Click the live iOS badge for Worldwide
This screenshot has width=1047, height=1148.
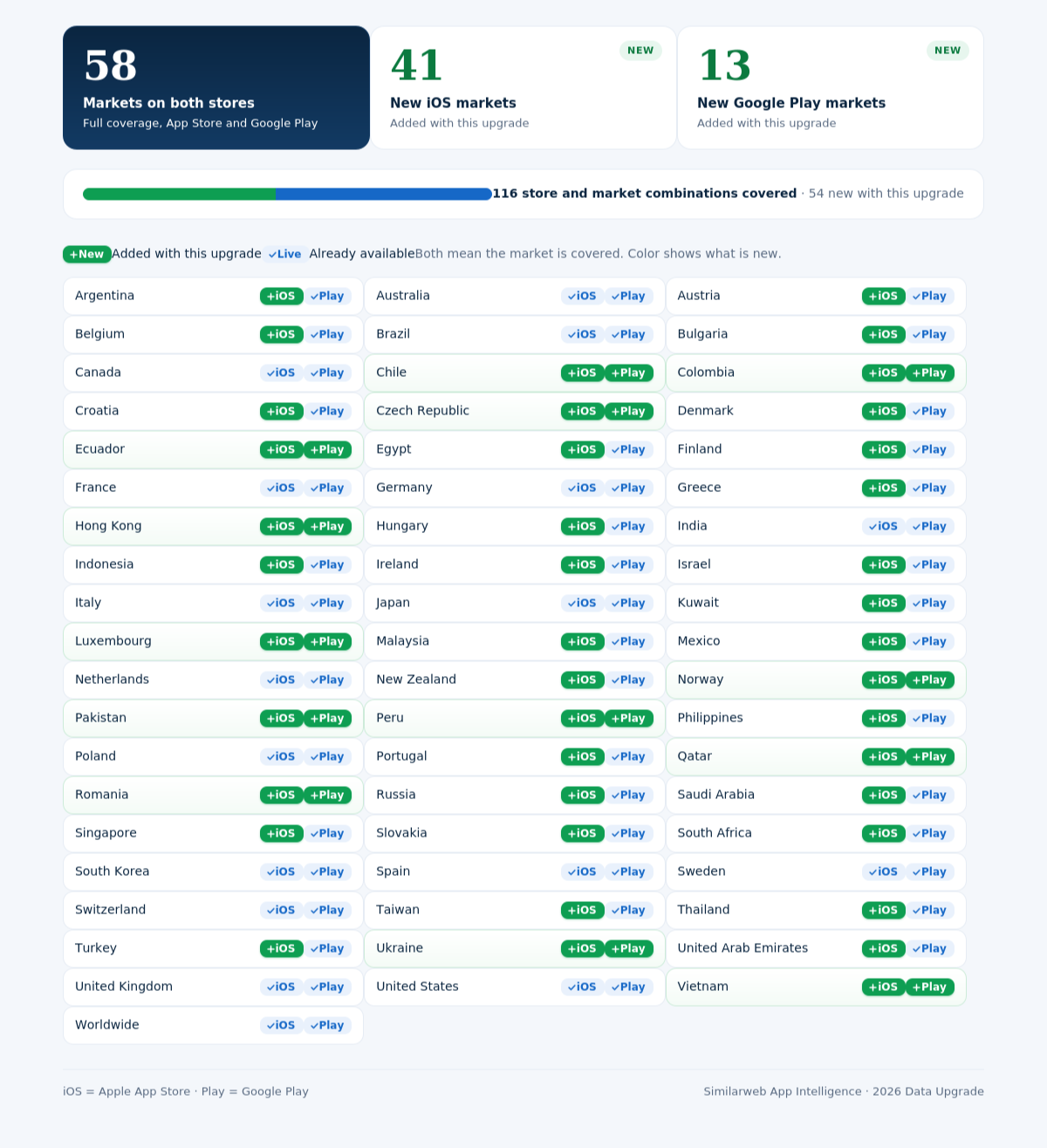coord(281,1025)
